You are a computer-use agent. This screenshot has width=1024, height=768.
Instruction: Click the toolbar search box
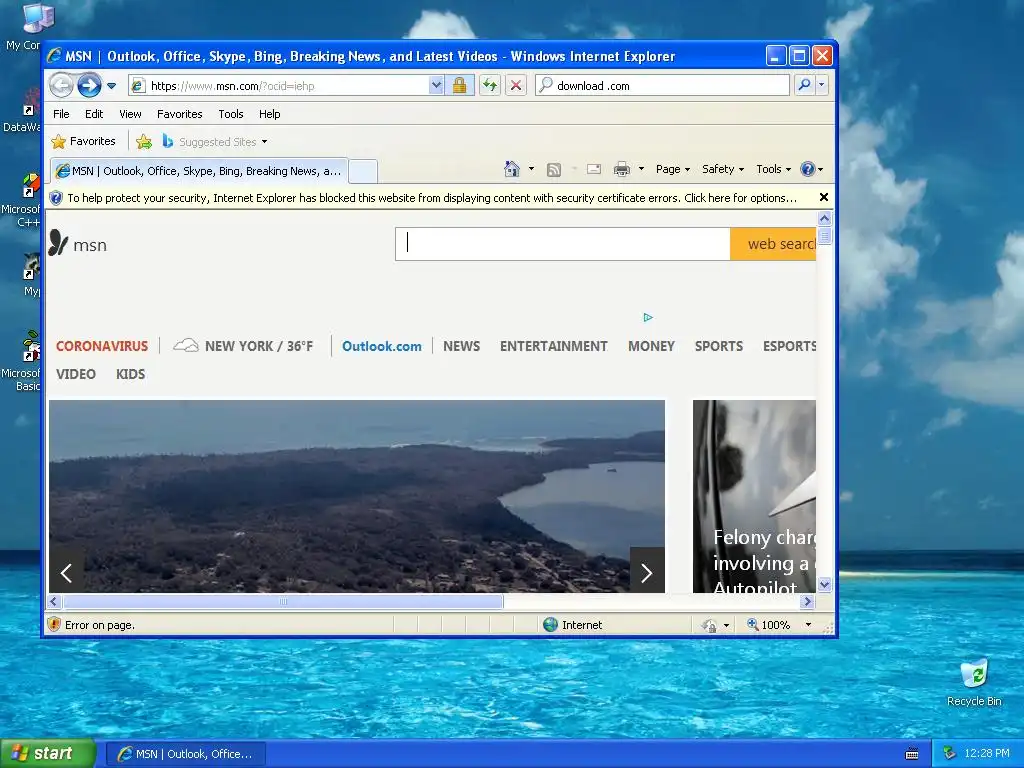coord(663,86)
